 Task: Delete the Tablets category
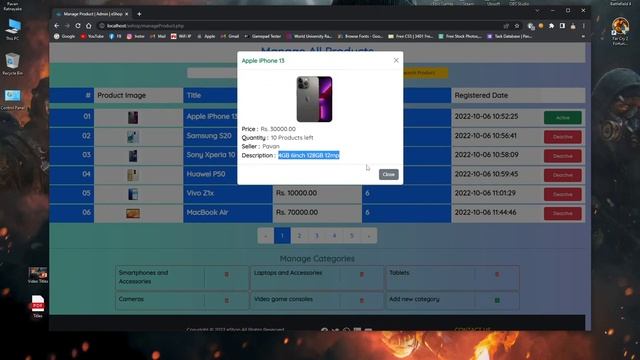pyautogui.click(x=497, y=274)
